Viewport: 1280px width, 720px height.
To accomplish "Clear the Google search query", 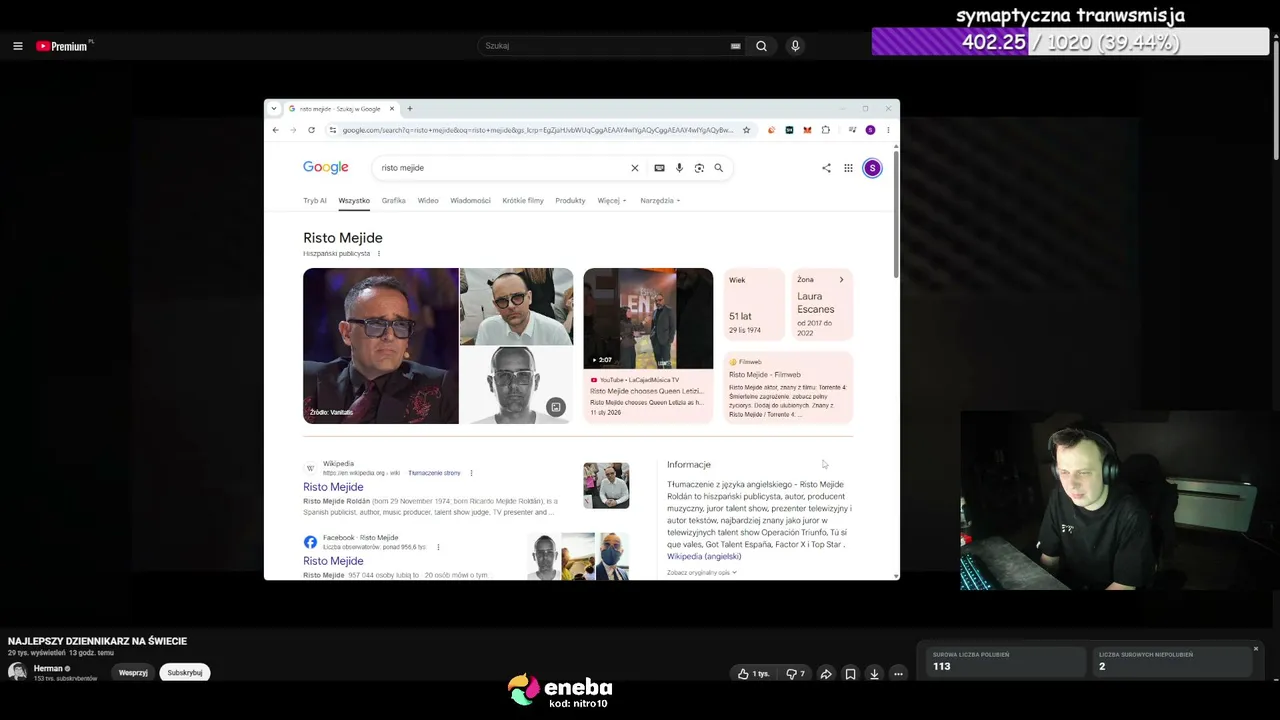I will click(634, 168).
